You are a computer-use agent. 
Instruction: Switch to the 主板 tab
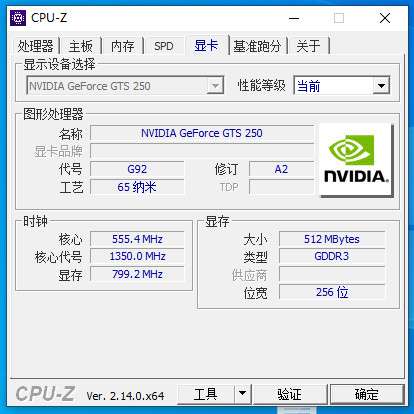(x=81, y=46)
